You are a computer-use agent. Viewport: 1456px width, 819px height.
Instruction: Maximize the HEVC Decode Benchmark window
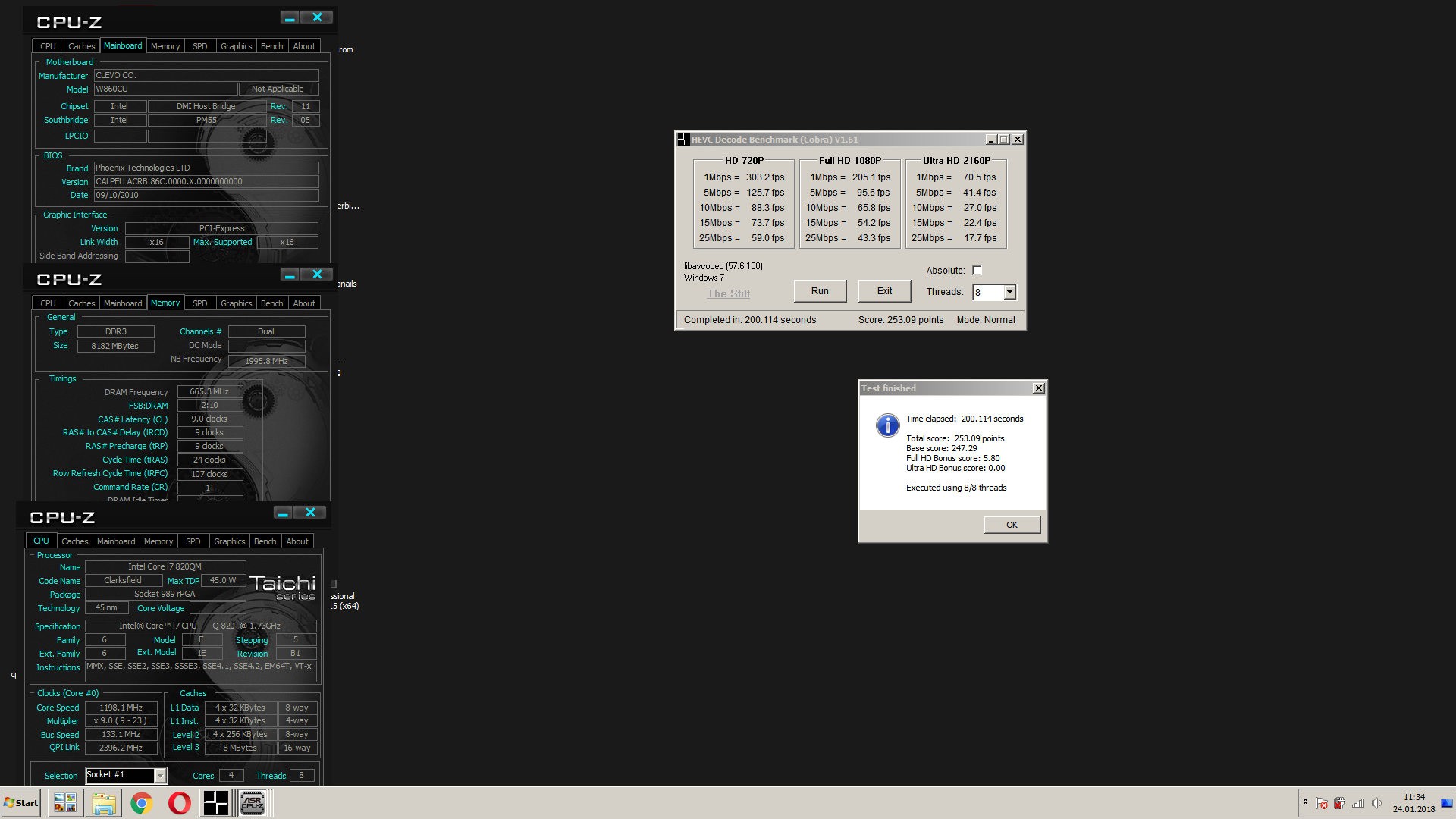click(1004, 140)
